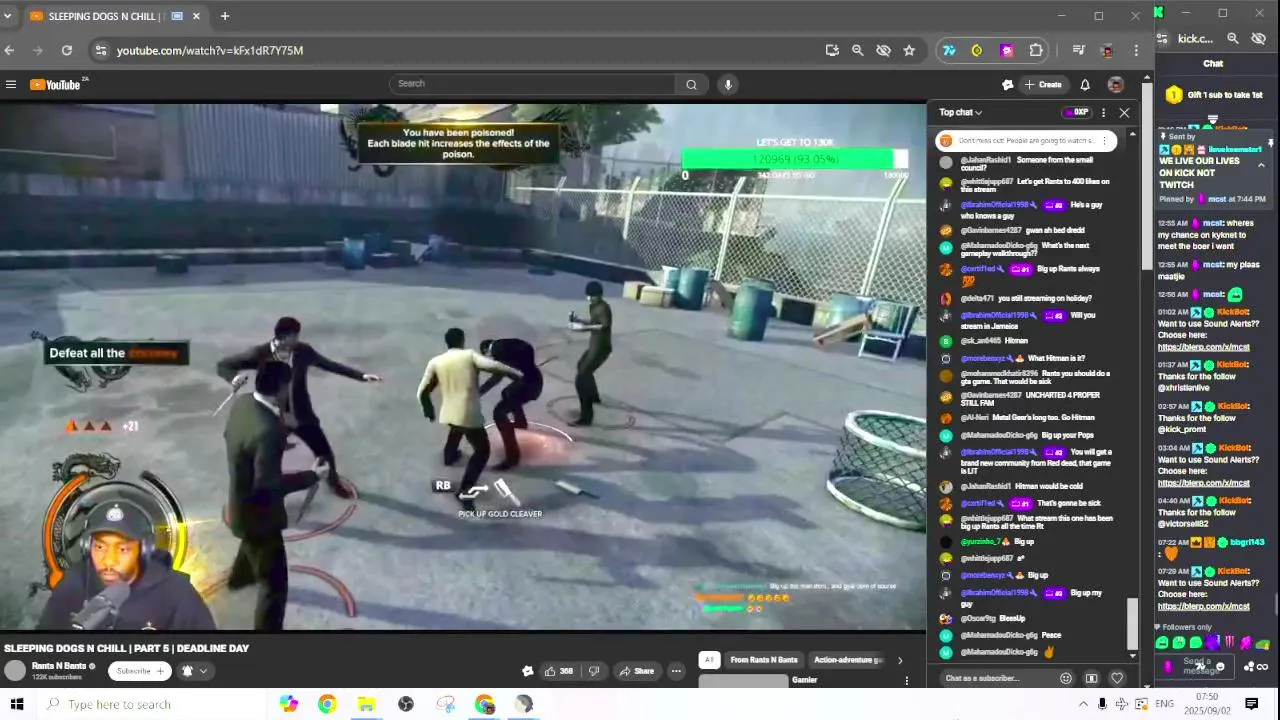Go to the YouTube home logo
This screenshot has width=1280, height=720.
pos(55,85)
